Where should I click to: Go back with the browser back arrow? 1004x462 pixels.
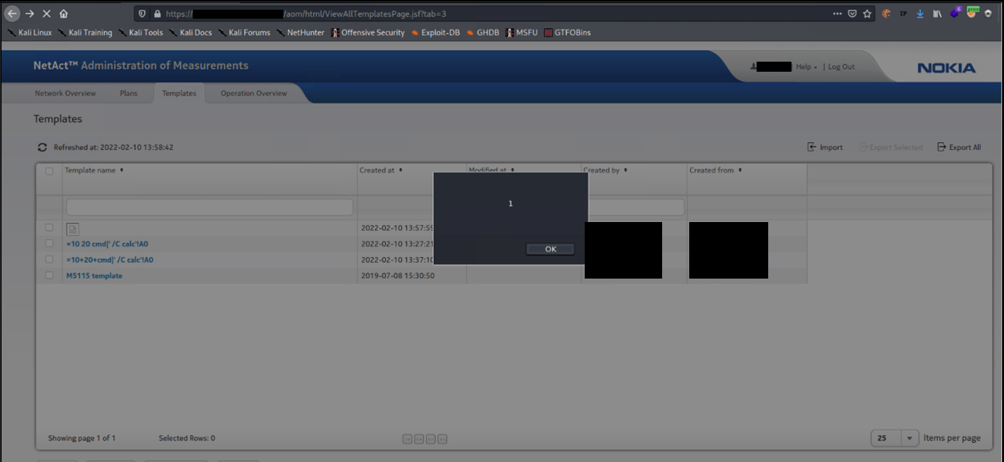(x=13, y=13)
